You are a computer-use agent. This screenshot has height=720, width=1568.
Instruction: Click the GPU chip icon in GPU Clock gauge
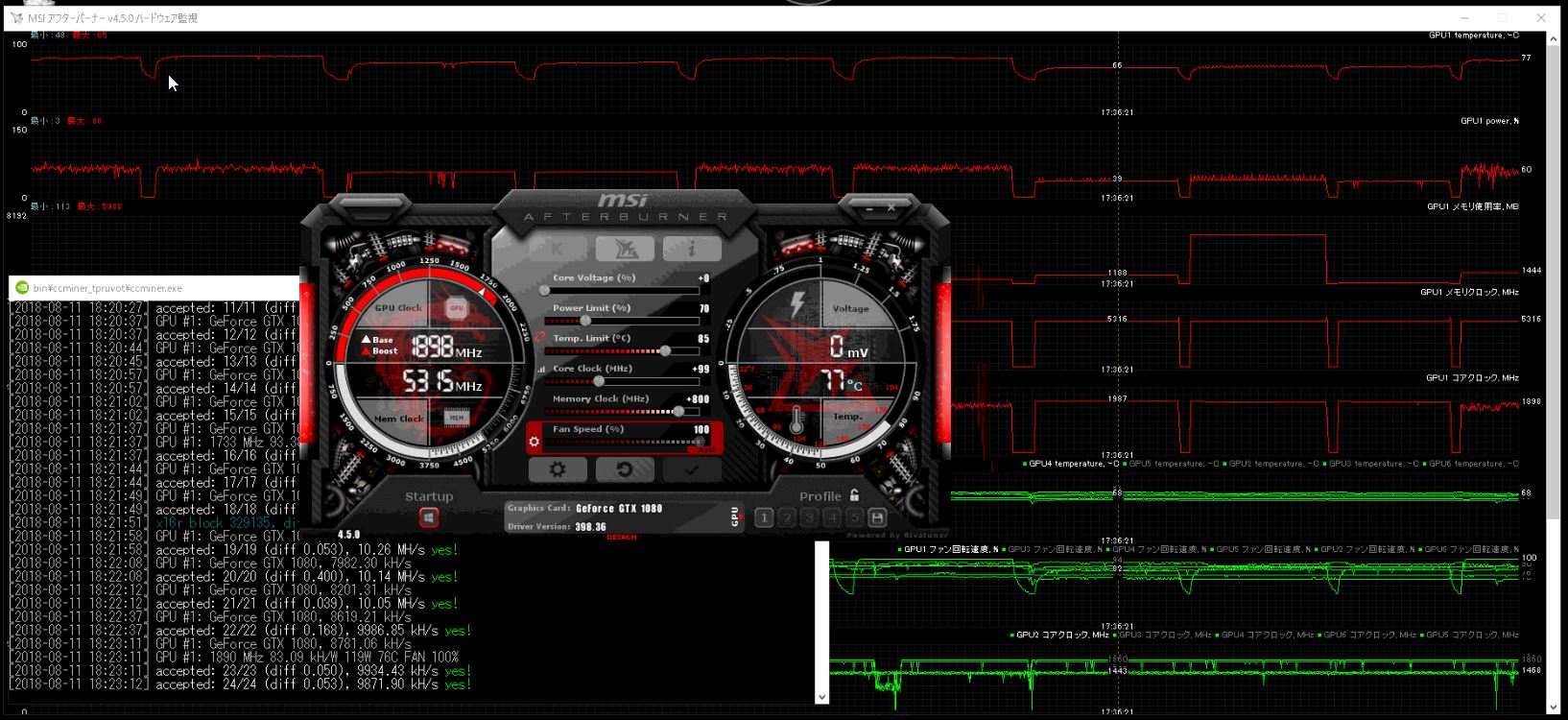tap(456, 308)
